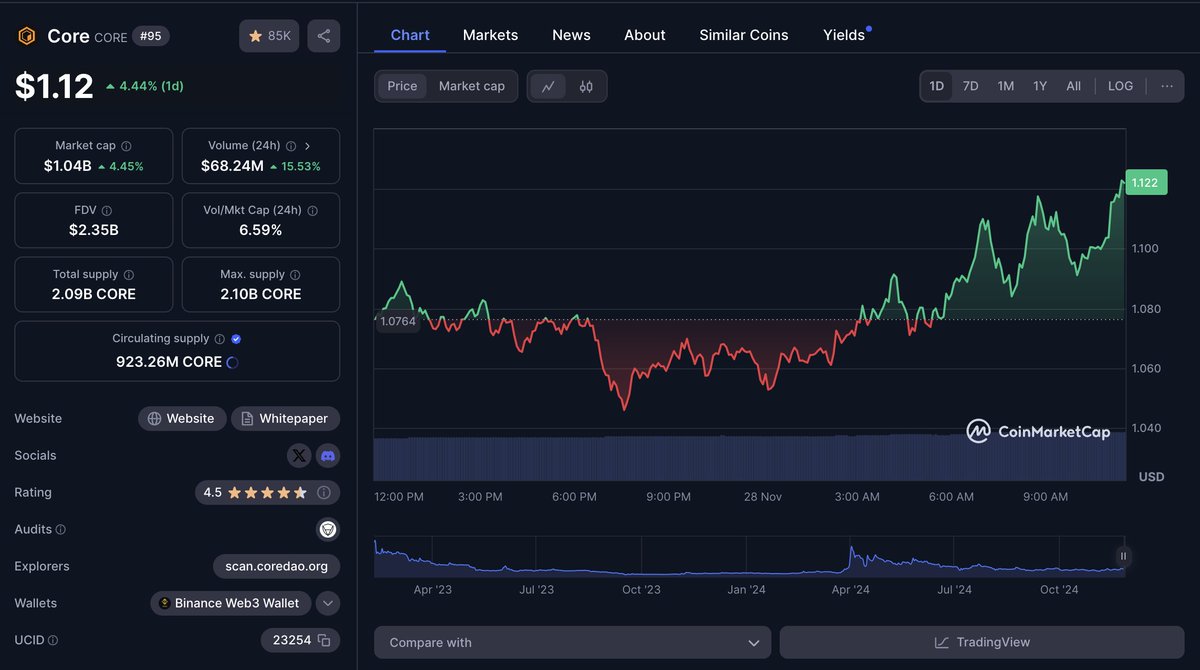The width and height of the screenshot is (1200, 670).
Task: Open the audit provider shield icon
Action: 328,529
